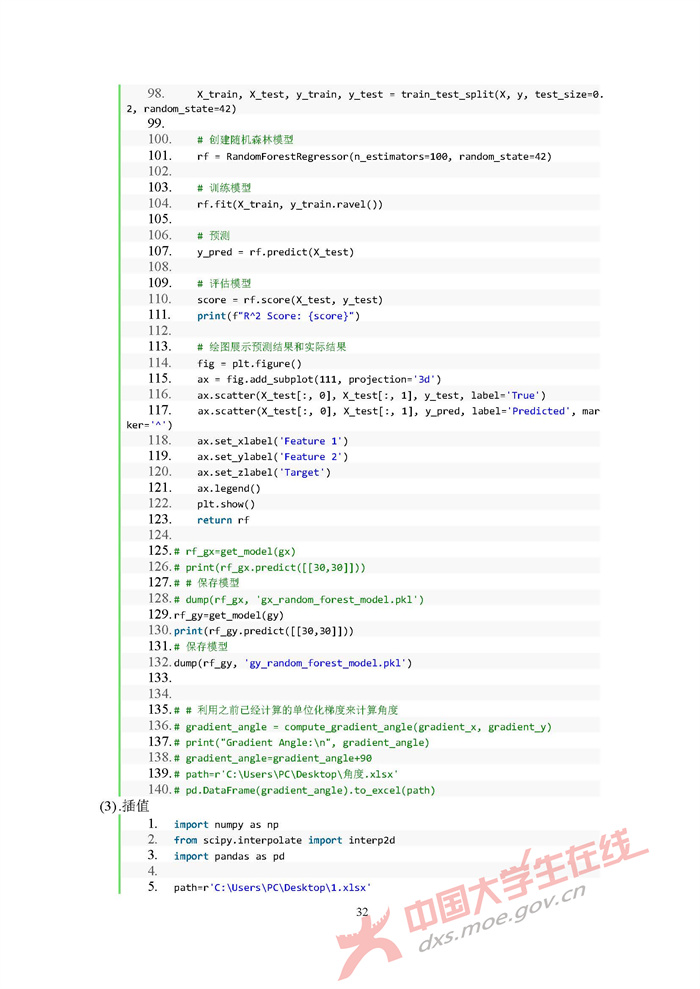
Task: Click the y_pred = rf.predict(X_test) line
Action: (x=275, y=252)
